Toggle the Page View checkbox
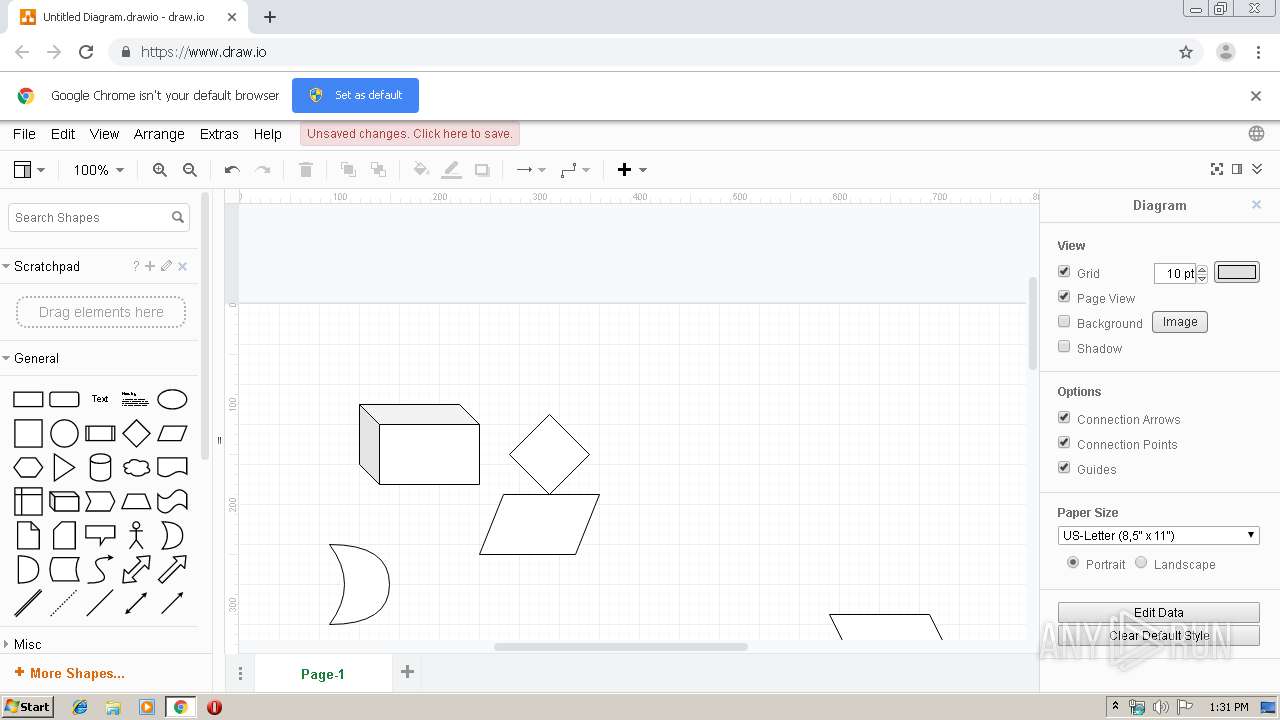1280x720 pixels. tap(1064, 297)
